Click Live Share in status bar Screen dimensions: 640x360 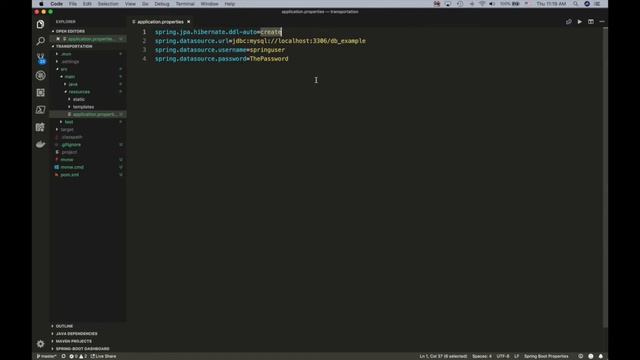[x=103, y=356]
